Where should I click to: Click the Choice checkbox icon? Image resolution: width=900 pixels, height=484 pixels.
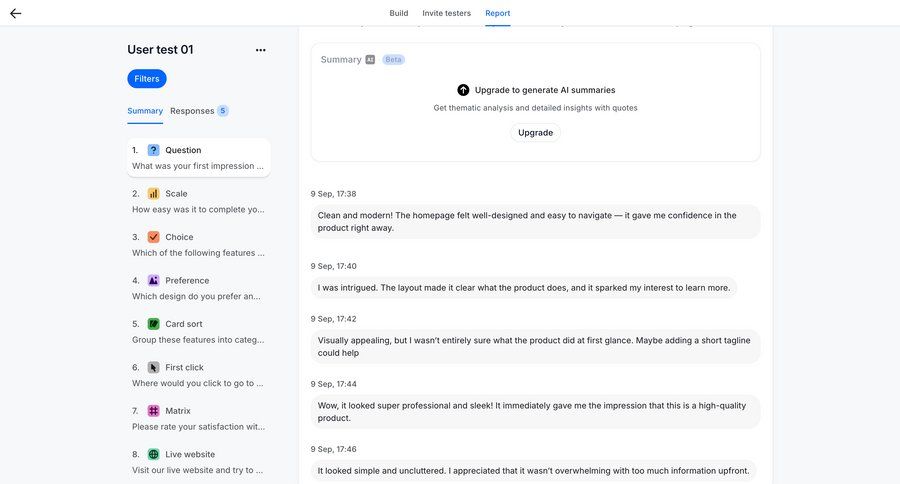coord(153,237)
